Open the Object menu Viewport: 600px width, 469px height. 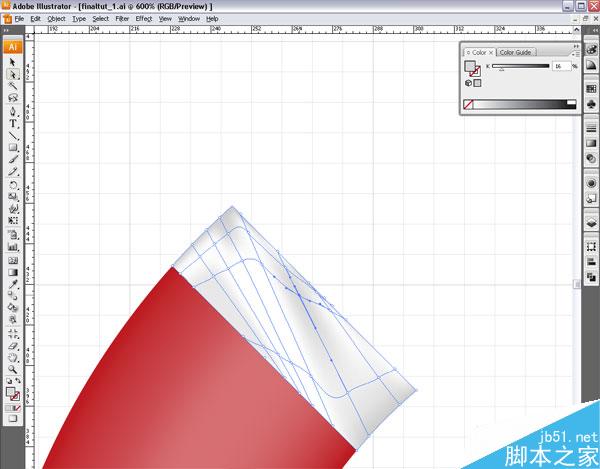click(56, 19)
